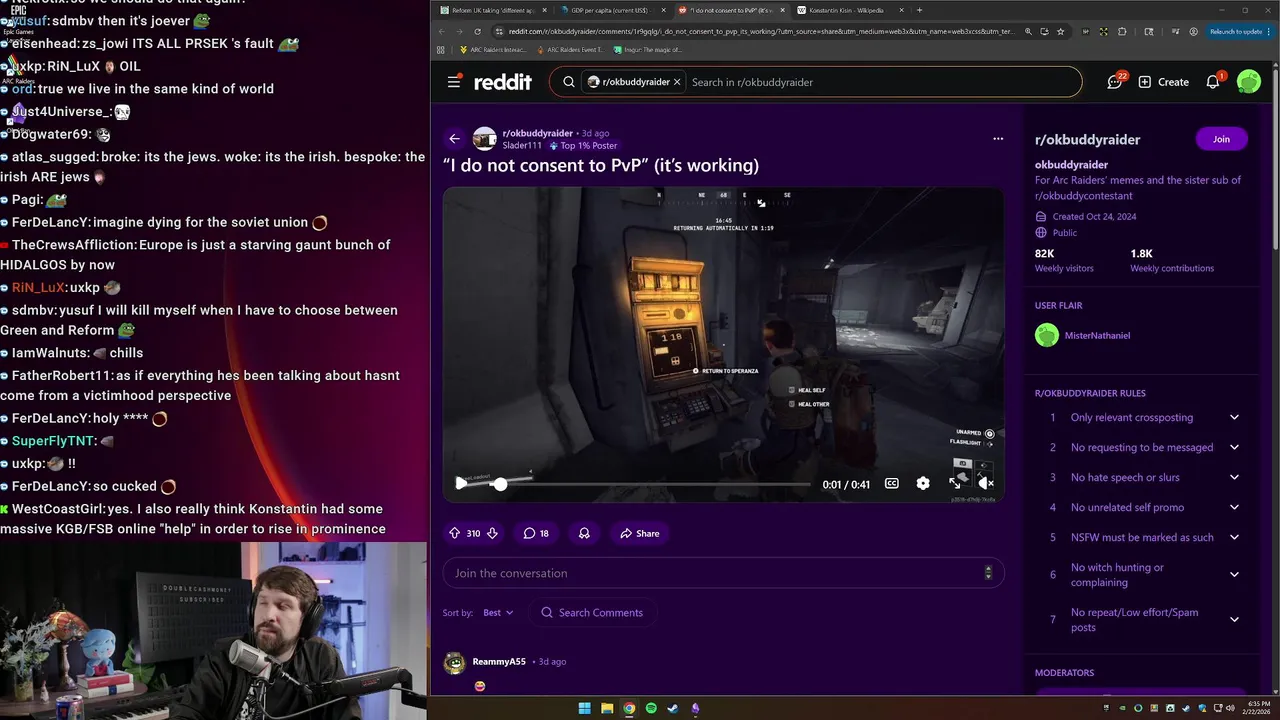Open a new browser tab
This screenshot has height=720, width=1280.
click(x=919, y=10)
